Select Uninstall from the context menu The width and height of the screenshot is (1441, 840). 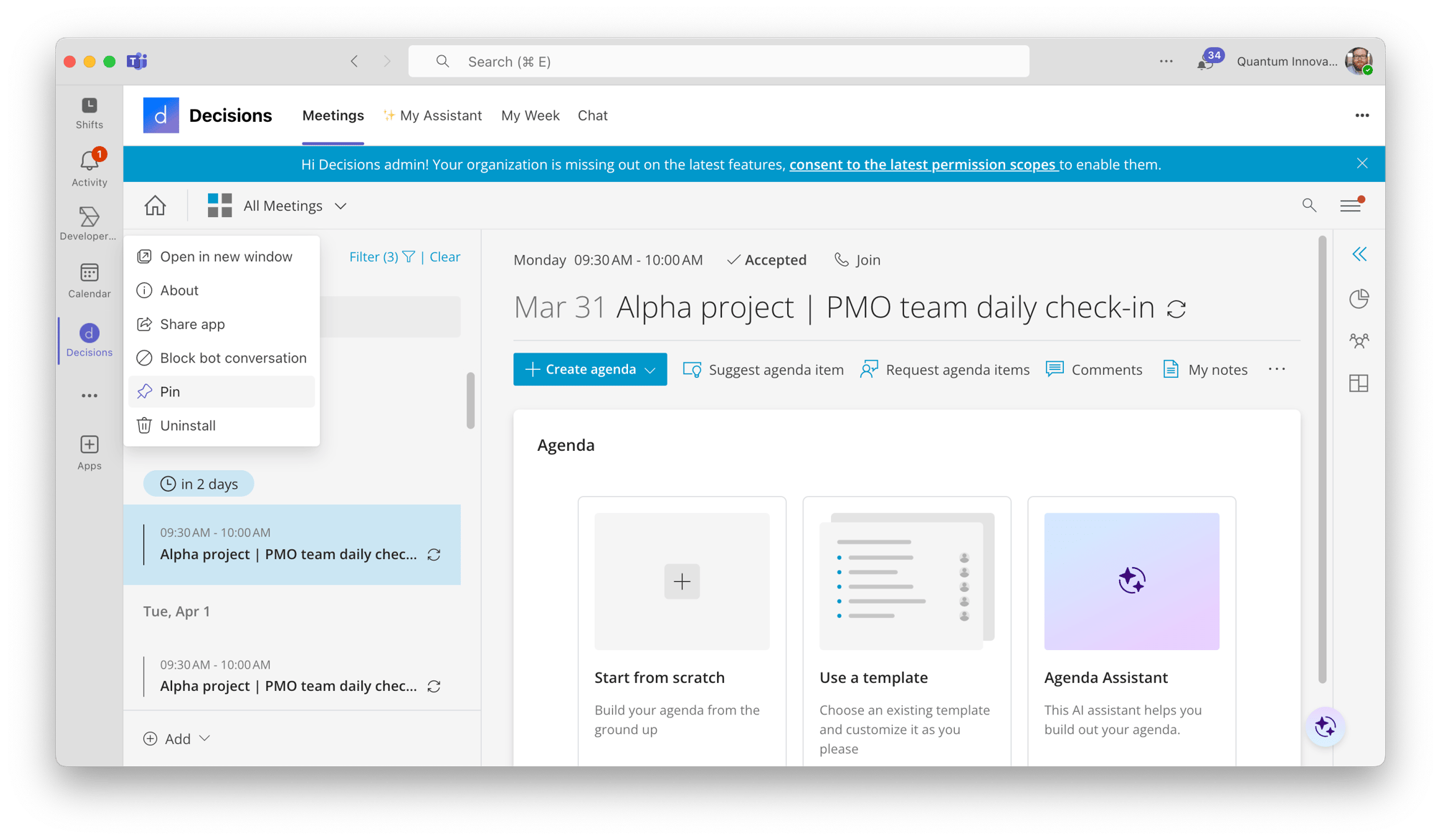click(187, 425)
